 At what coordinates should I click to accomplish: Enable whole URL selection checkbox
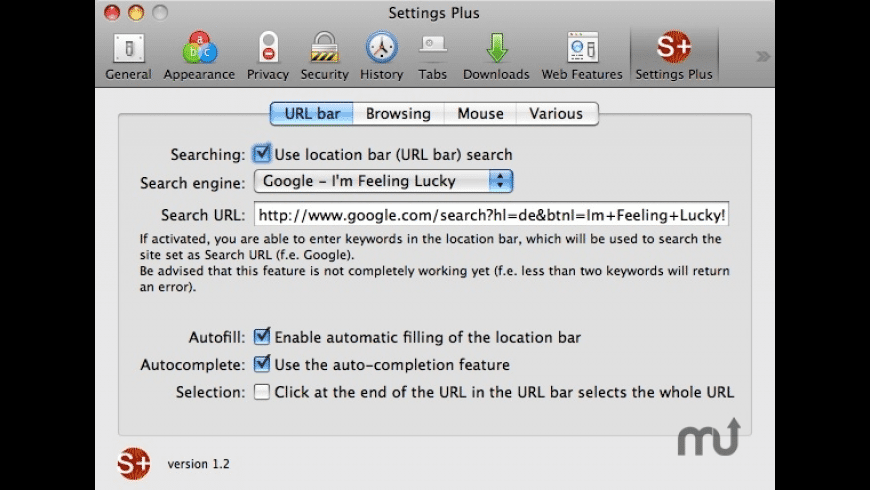[x=262, y=392]
